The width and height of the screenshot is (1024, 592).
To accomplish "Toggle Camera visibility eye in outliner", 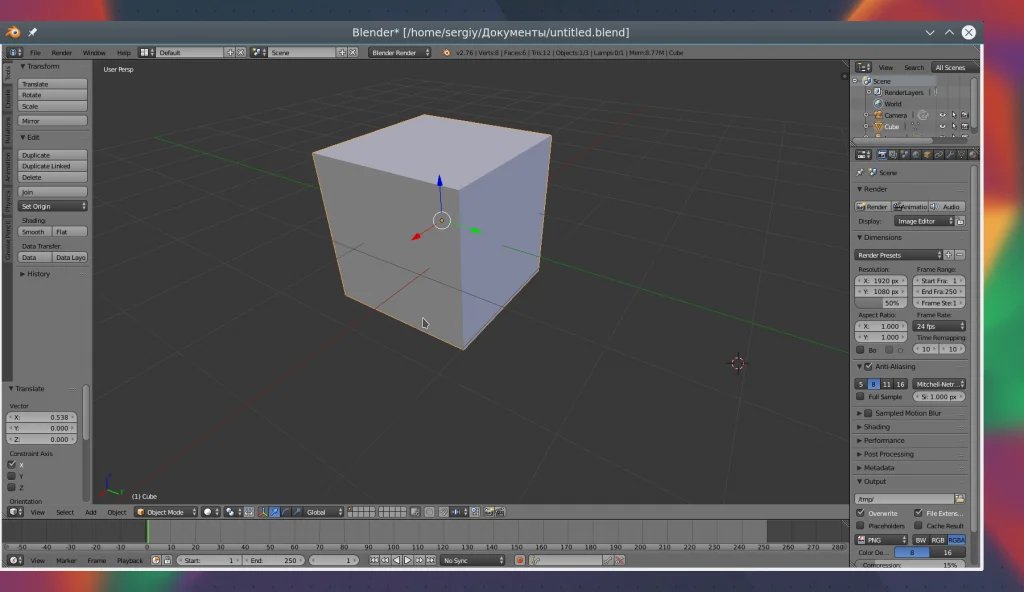I will click(x=941, y=115).
